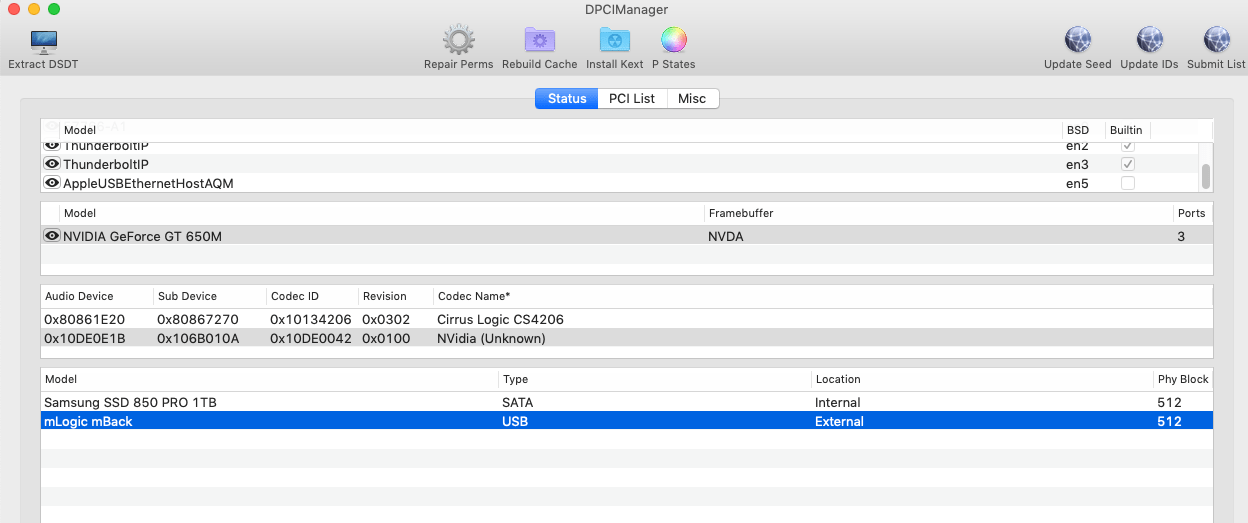Toggle eye icon for ThunderboltIP en3
1248x523 pixels.
[x=52, y=164]
